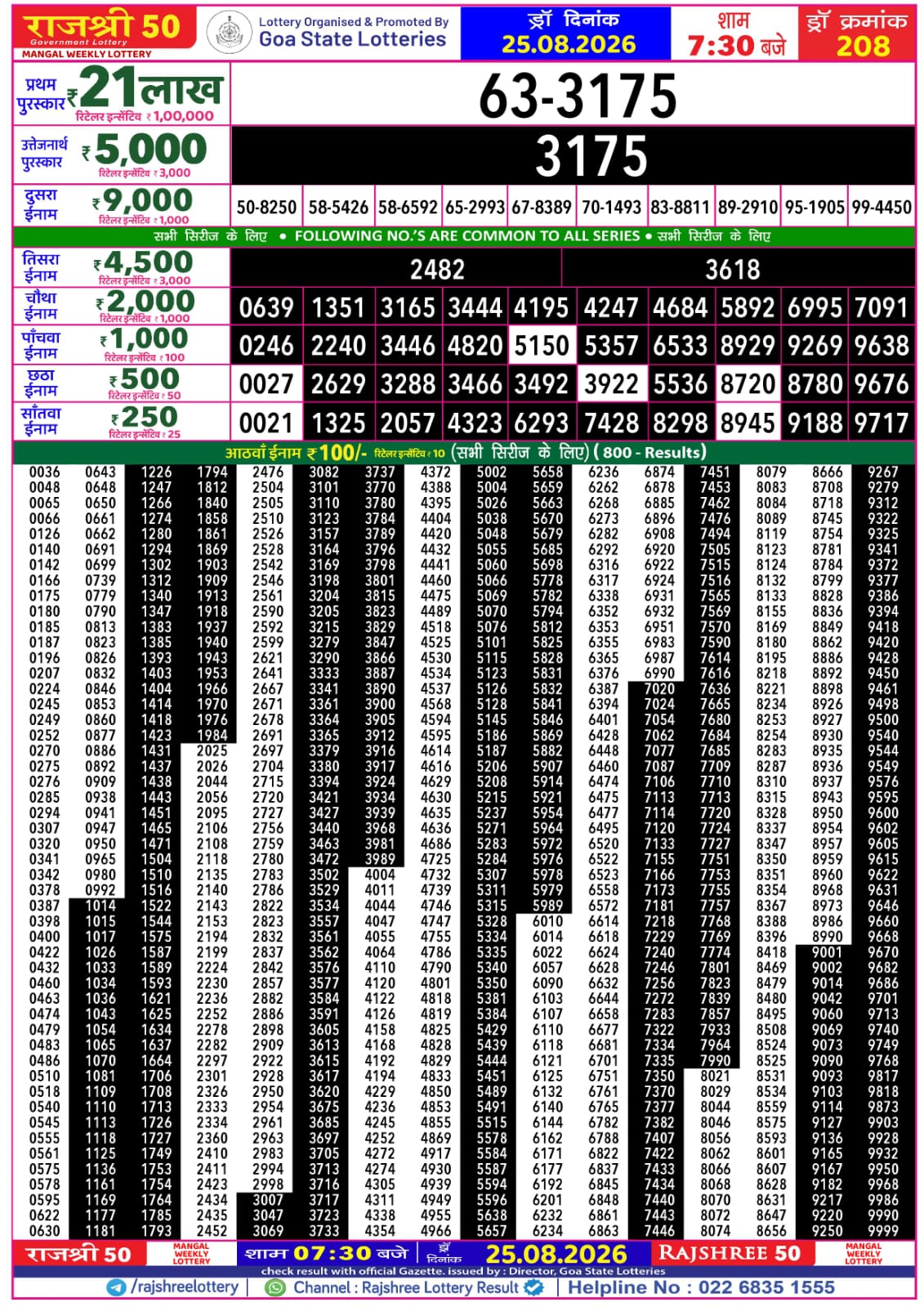Click second prize number 58-6592
The height and width of the screenshot is (1307, 924).
point(408,208)
